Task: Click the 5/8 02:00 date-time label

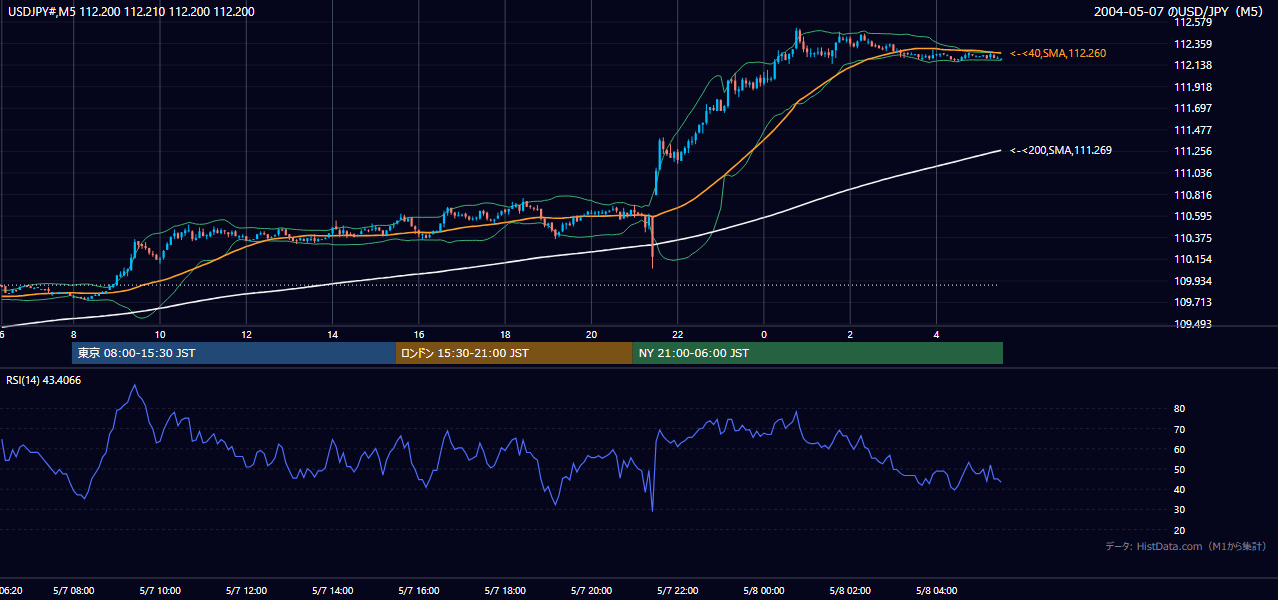Action: click(x=850, y=591)
